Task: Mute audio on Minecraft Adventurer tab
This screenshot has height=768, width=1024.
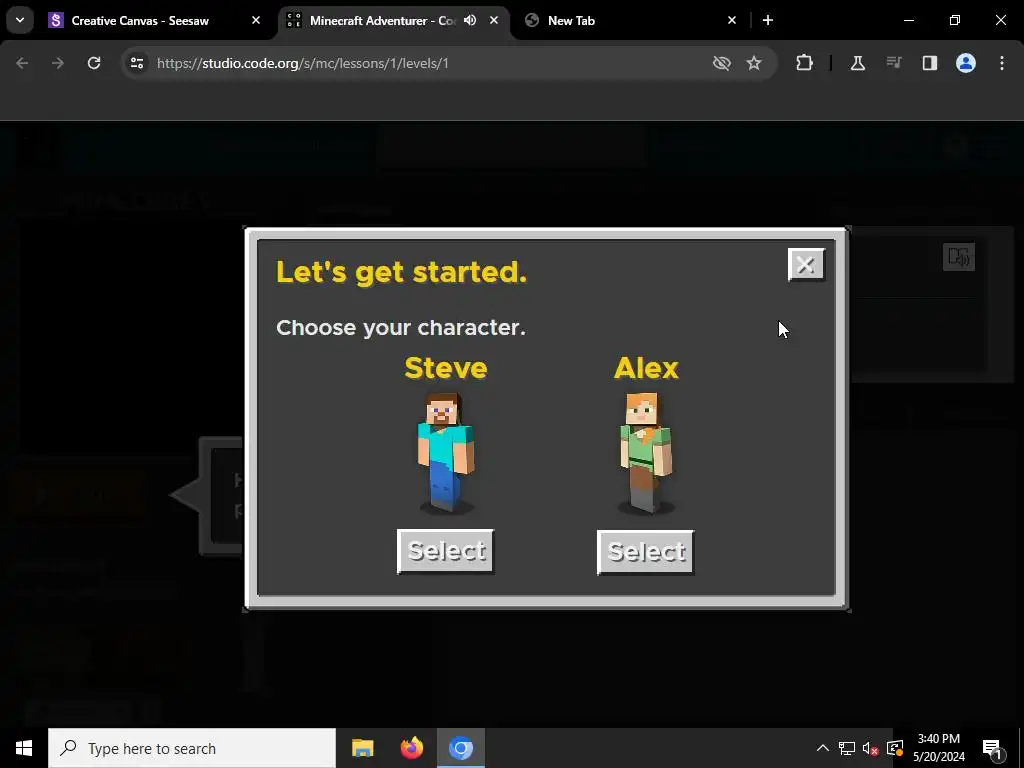Action: [470, 20]
